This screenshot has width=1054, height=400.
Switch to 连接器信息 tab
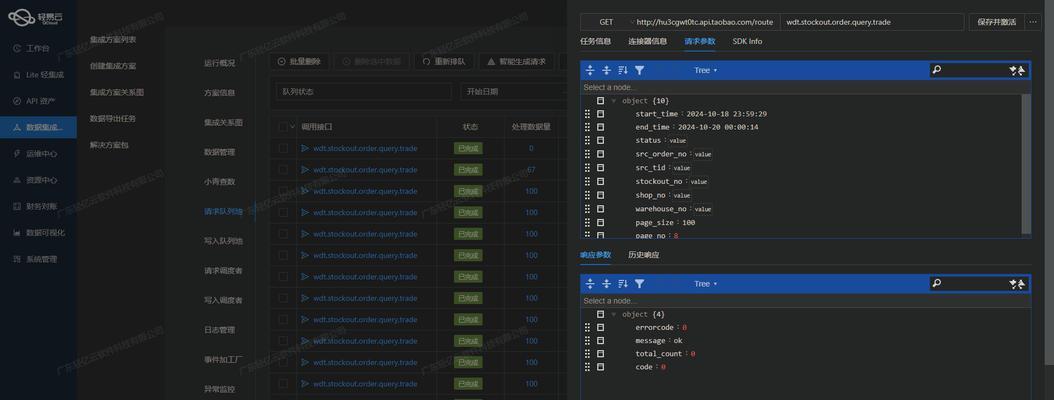point(648,41)
